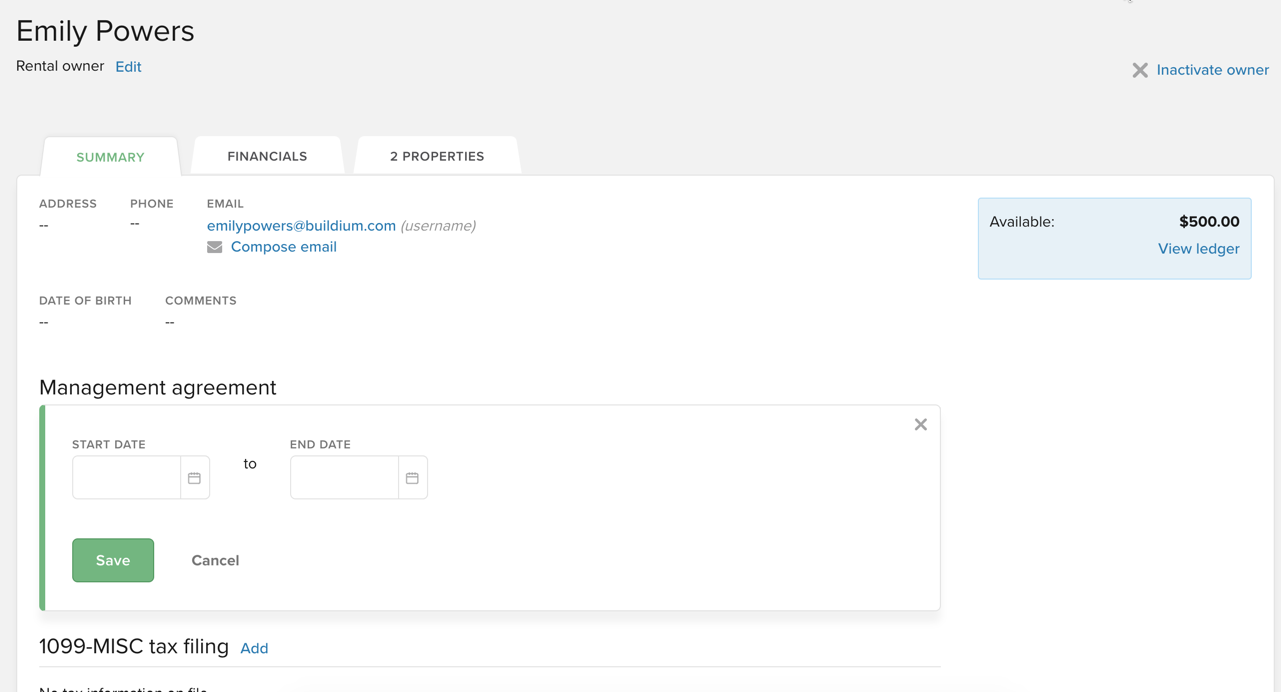Open the start date calendar picker
1281x692 pixels.
pyautogui.click(x=194, y=478)
